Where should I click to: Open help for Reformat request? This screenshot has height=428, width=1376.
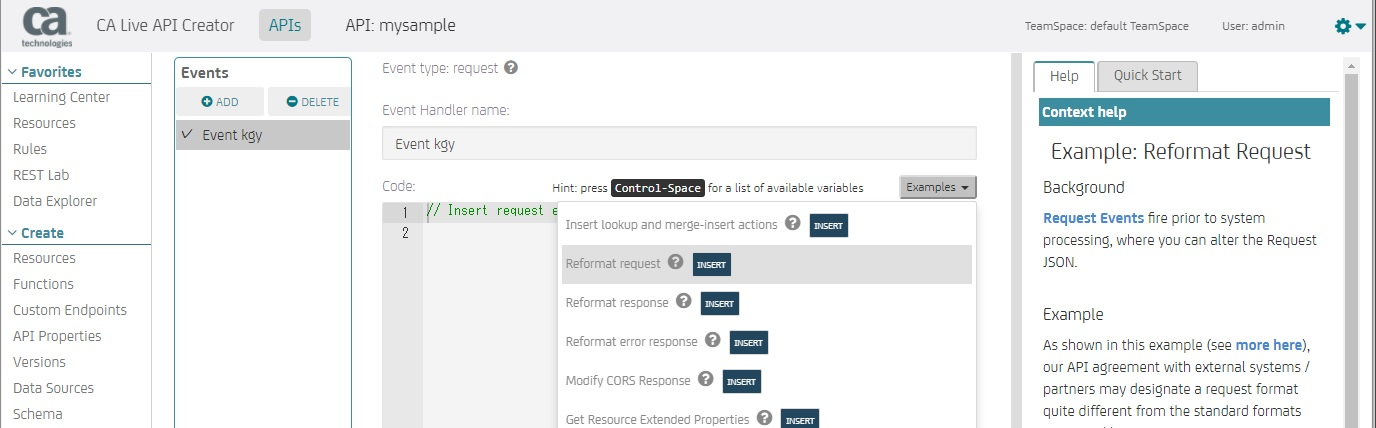(676, 263)
